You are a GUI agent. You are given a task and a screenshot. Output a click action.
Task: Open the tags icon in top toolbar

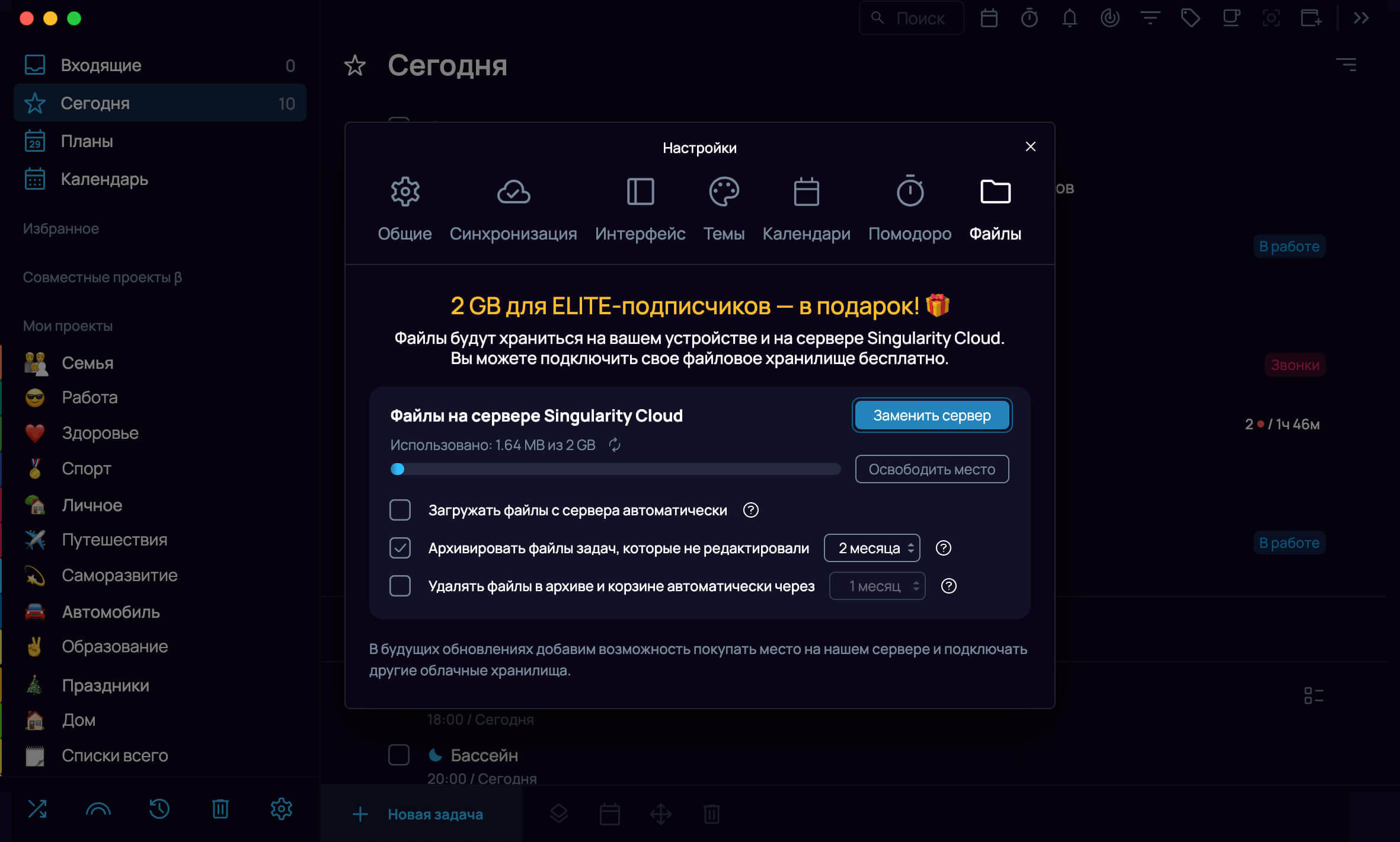pos(1191,18)
